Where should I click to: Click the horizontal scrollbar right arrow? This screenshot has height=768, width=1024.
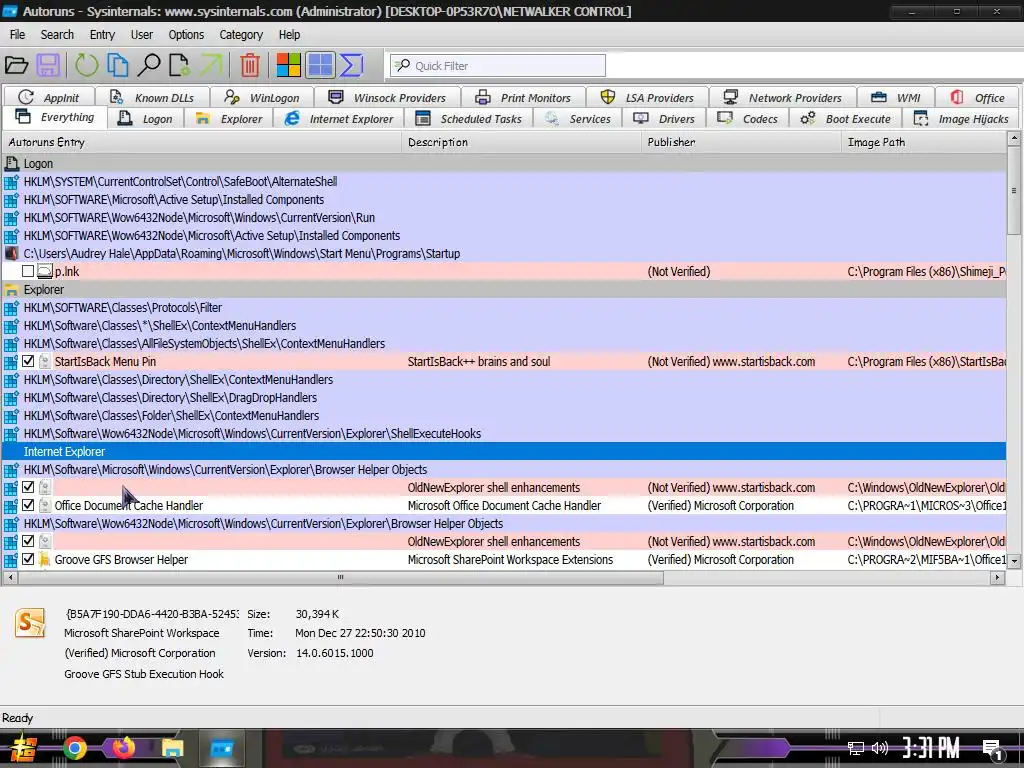pos(997,577)
